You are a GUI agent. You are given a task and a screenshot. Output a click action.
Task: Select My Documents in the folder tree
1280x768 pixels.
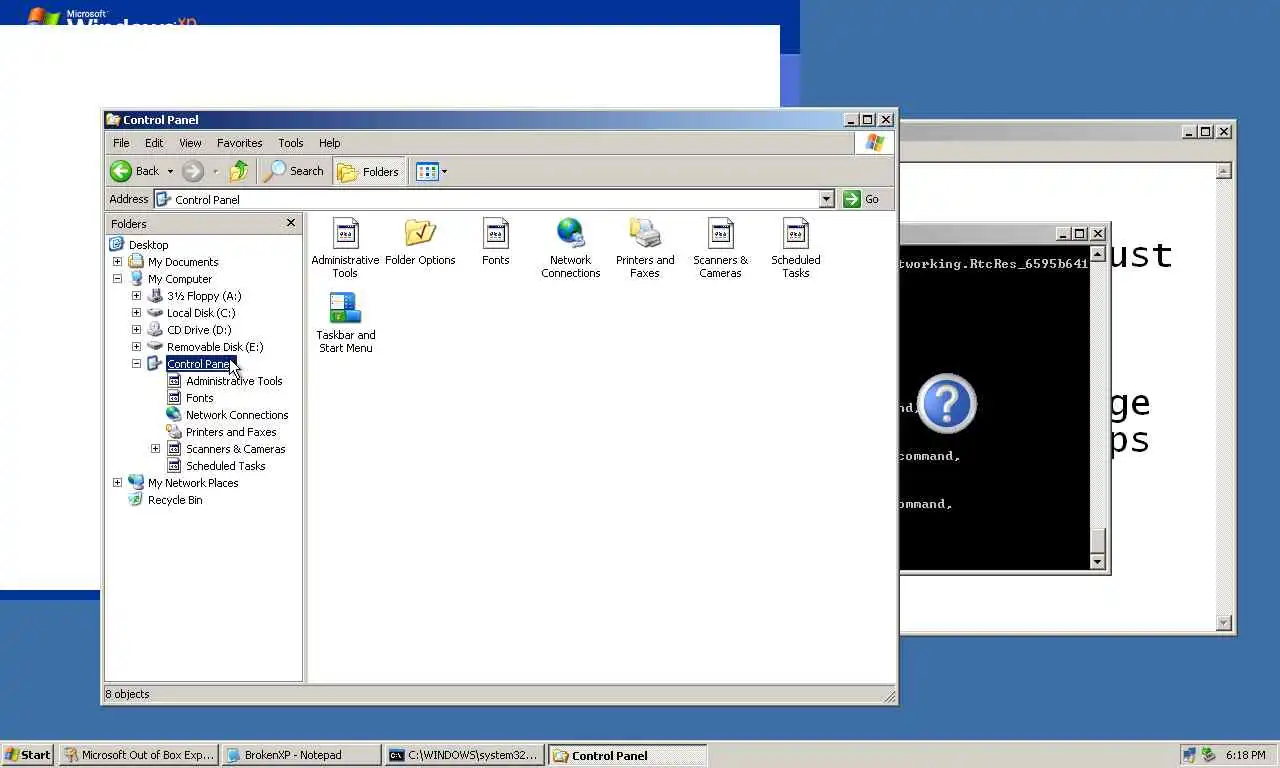click(x=183, y=262)
